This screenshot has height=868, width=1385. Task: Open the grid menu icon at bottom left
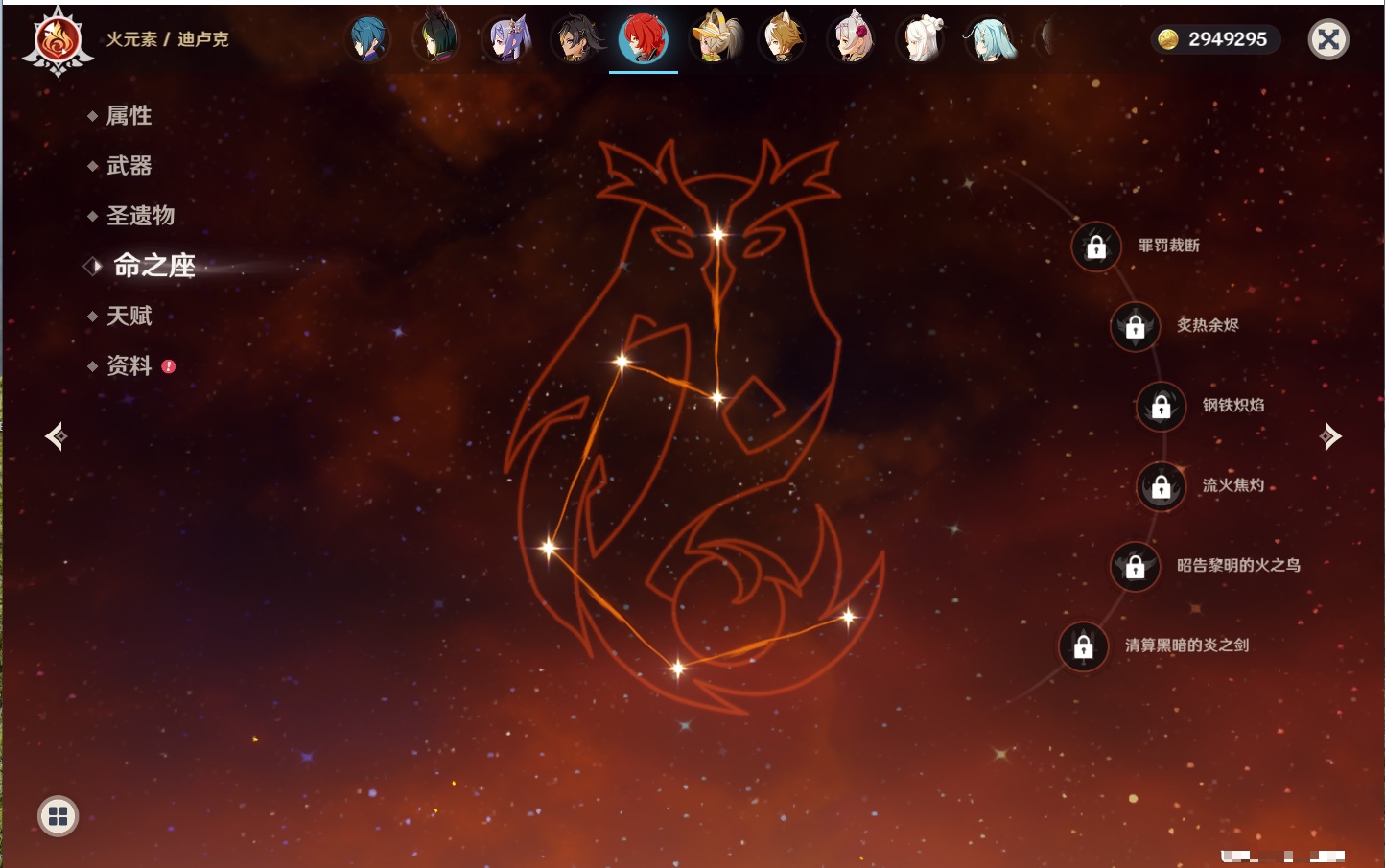(58, 816)
